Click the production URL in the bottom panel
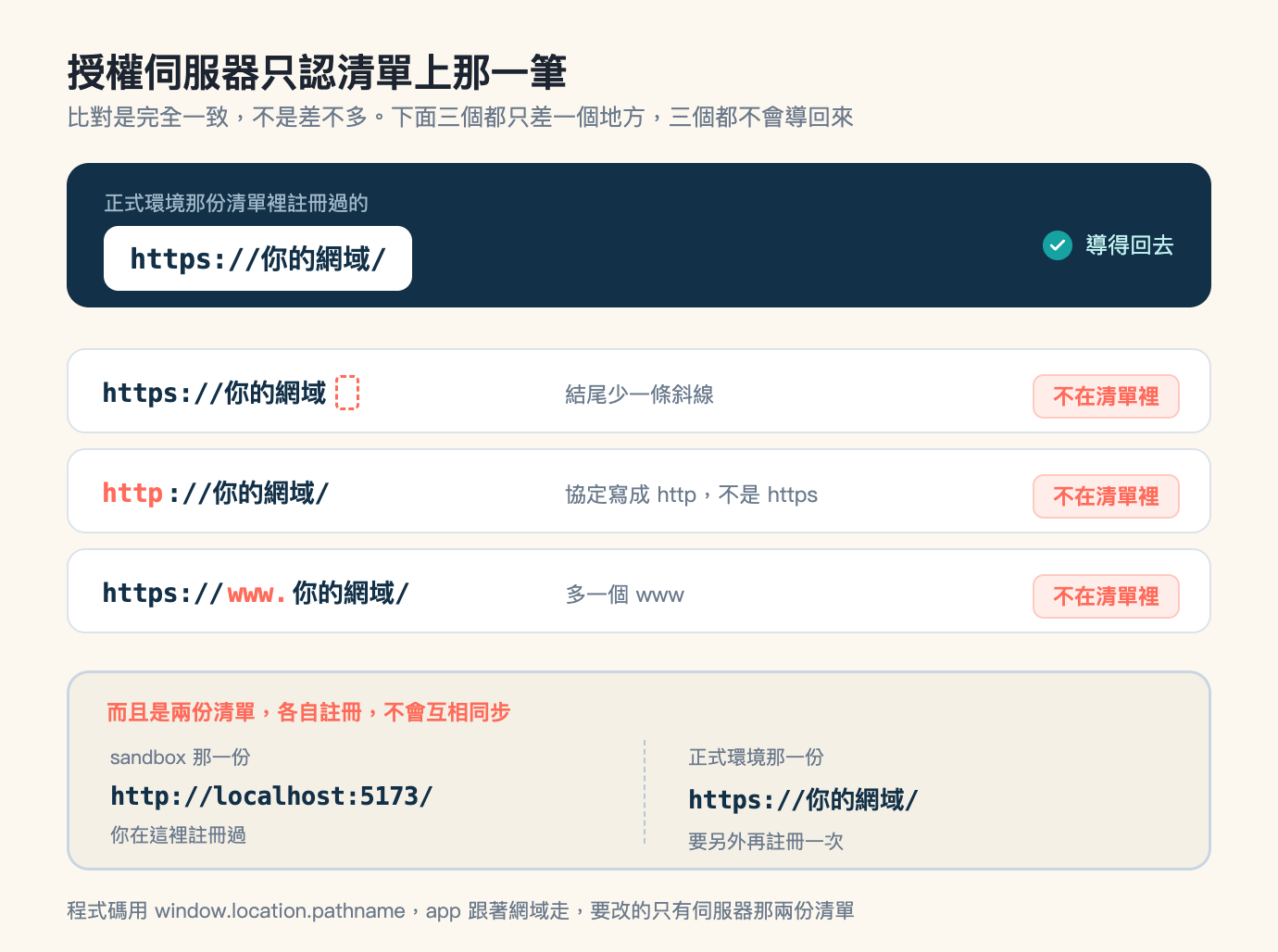The image size is (1278, 952). tap(803, 799)
